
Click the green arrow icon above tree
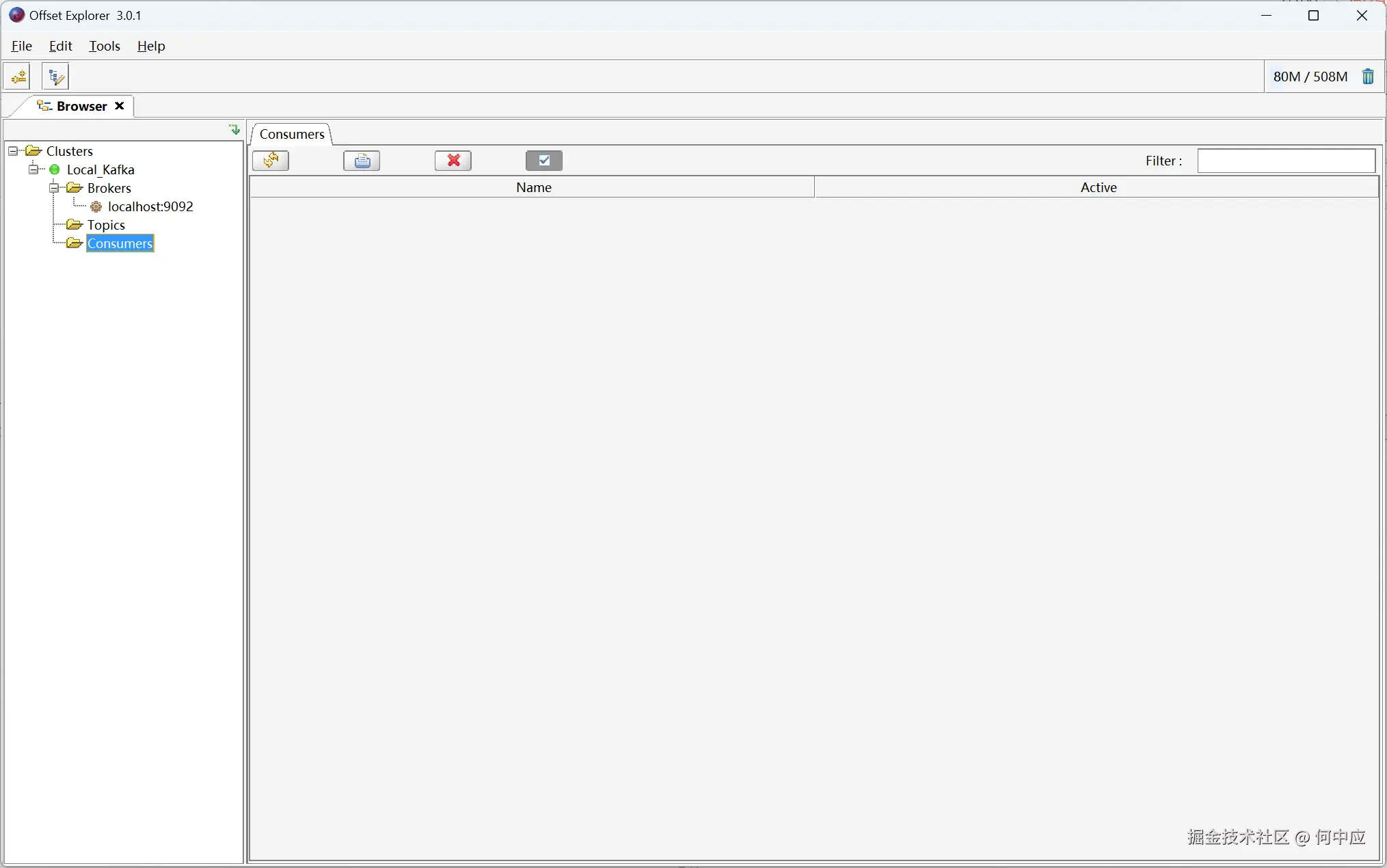pyautogui.click(x=234, y=129)
